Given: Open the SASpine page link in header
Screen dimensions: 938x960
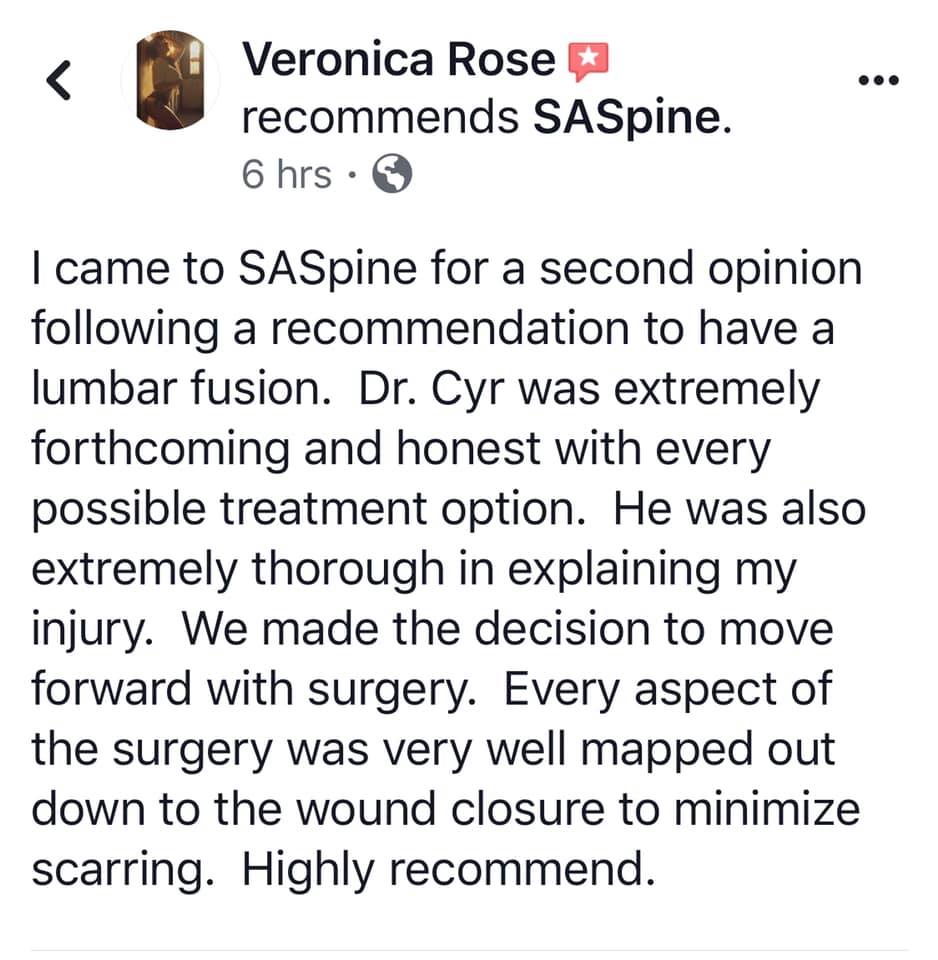Looking at the screenshot, I should pos(627,117).
